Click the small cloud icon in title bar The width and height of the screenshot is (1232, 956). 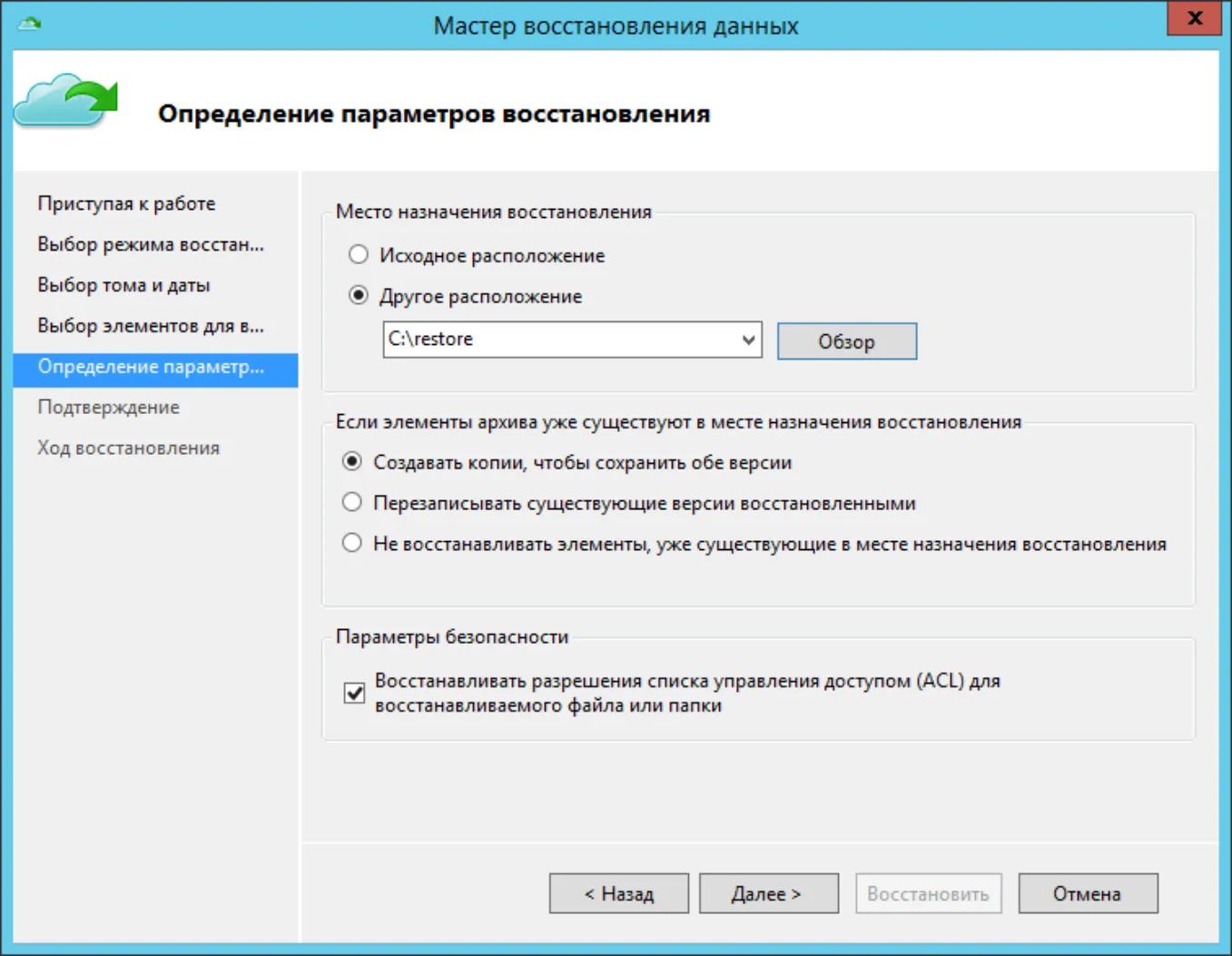29,23
